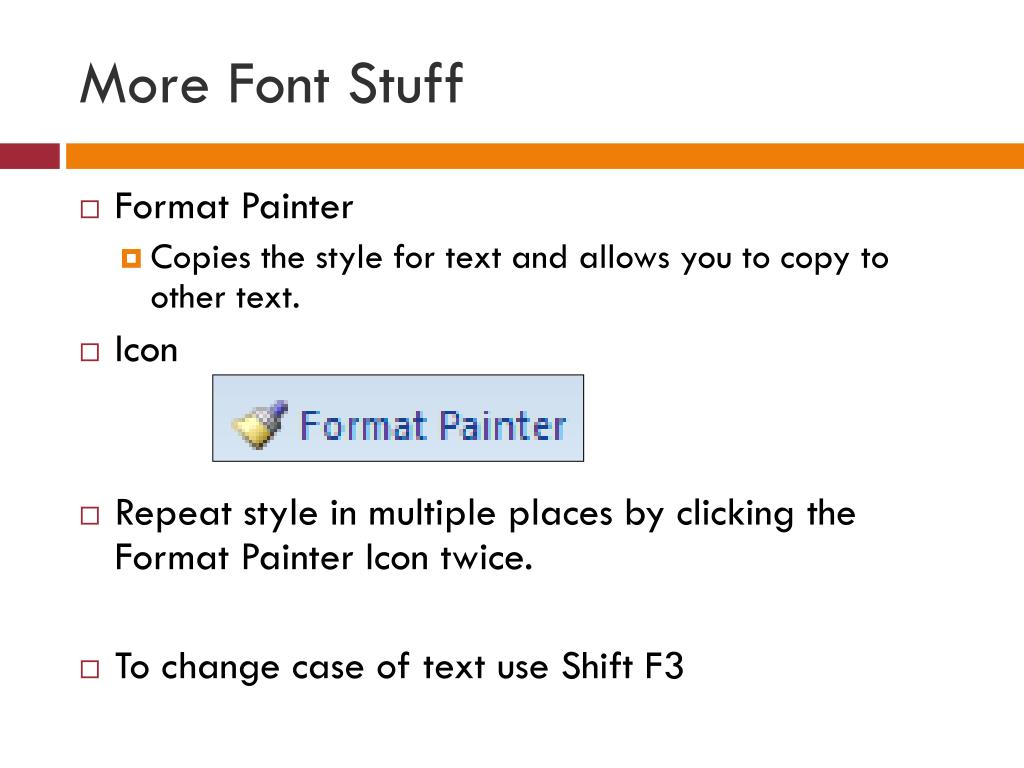Image resolution: width=1024 pixels, height=768 pixels.
Task: Click the Shift F3 shortcut text
Action: pyautogui.click(x=622, y=666)
